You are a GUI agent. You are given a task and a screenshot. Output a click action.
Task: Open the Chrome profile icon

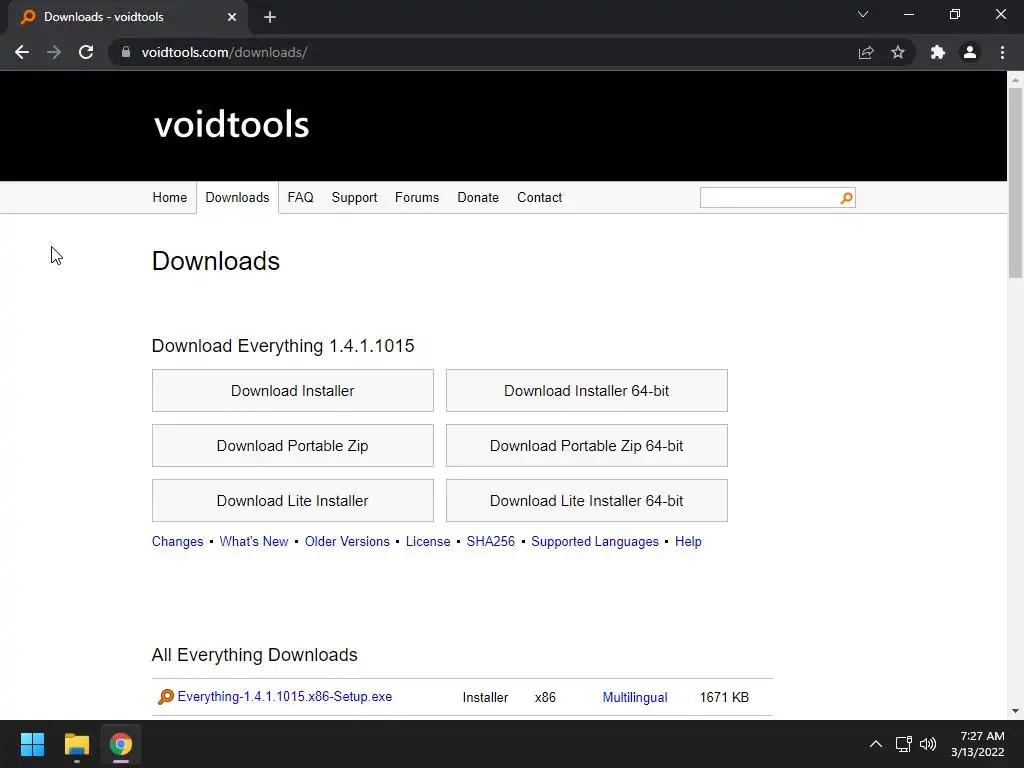(x=970, y=52)
